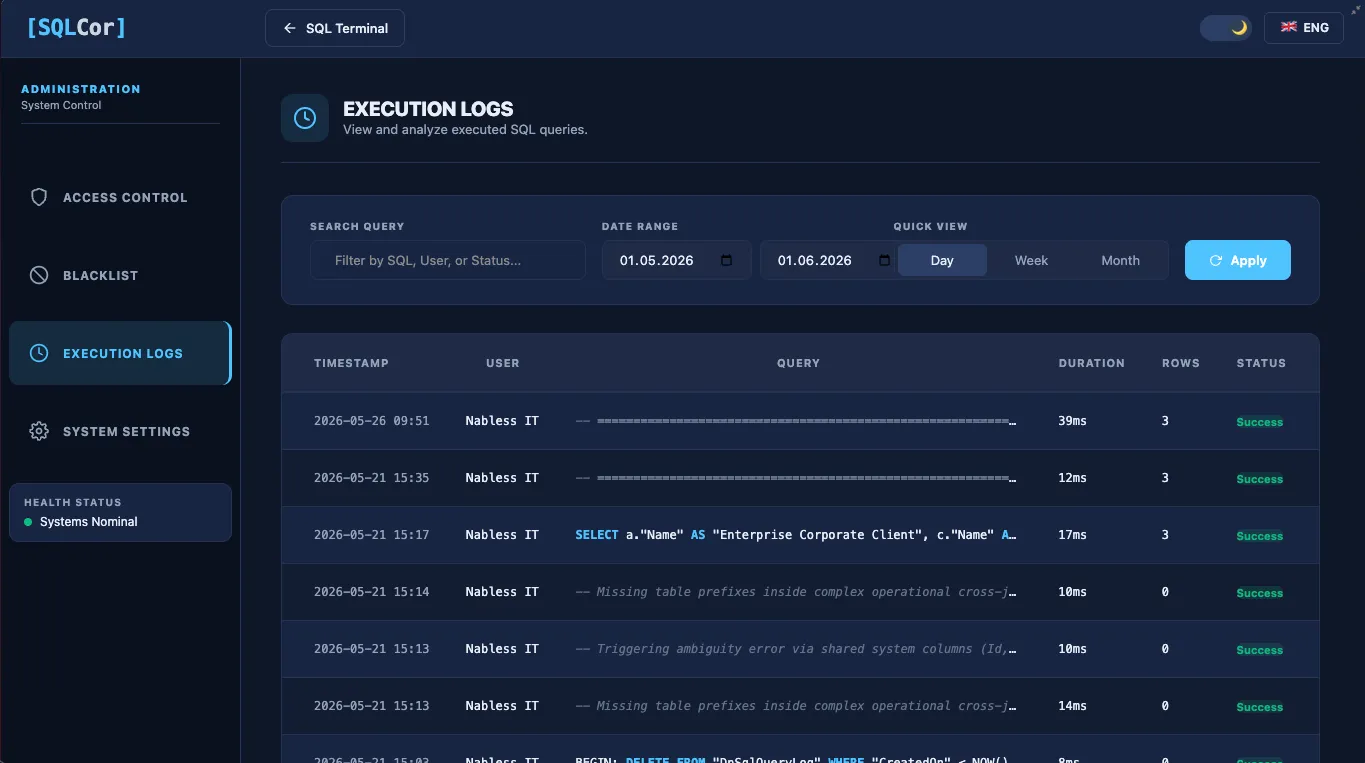This screenshot has height=763, width=1365.
Task: Click Nabless IT user in 15:35 row
Action: pyautogui.click(x=502, y=478)
